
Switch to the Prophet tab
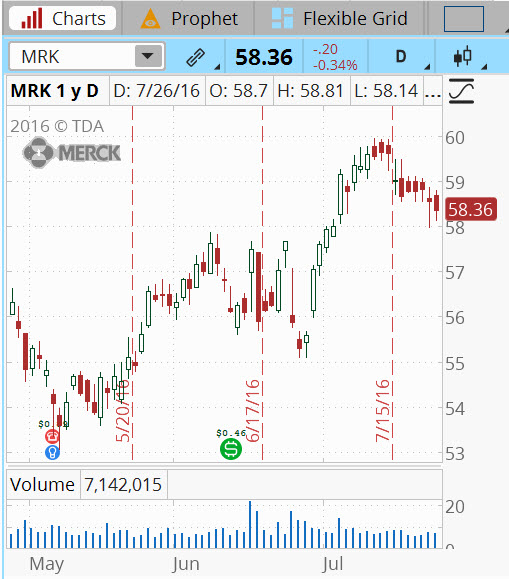pos(188,18)
